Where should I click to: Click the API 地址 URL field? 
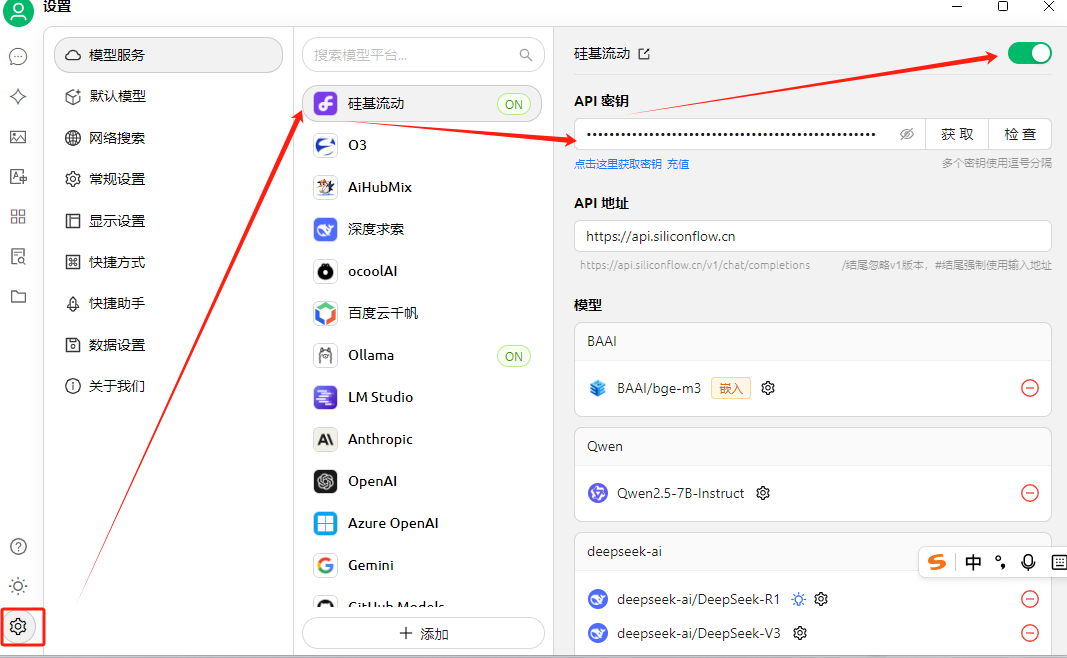pyautogui.click(x=812, y=236)
